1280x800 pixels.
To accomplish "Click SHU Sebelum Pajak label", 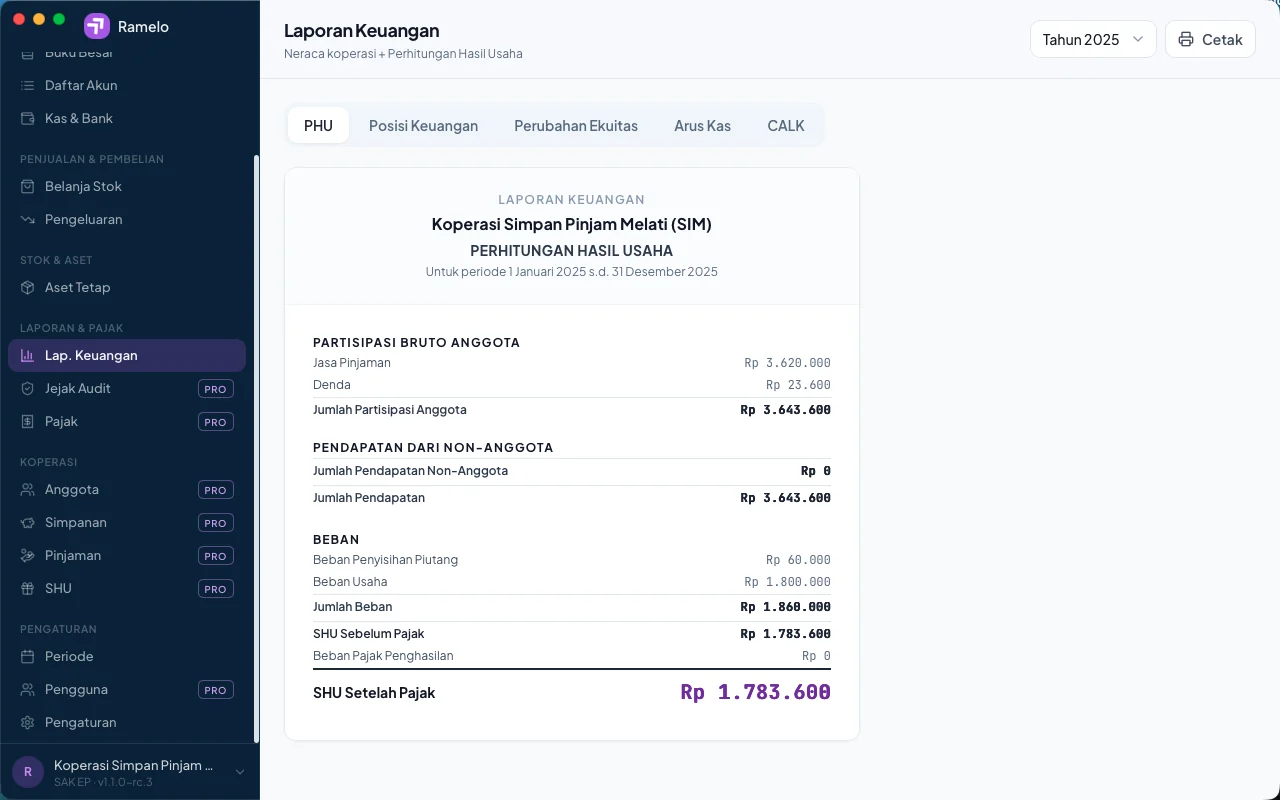I will click(x=369, y=634).
